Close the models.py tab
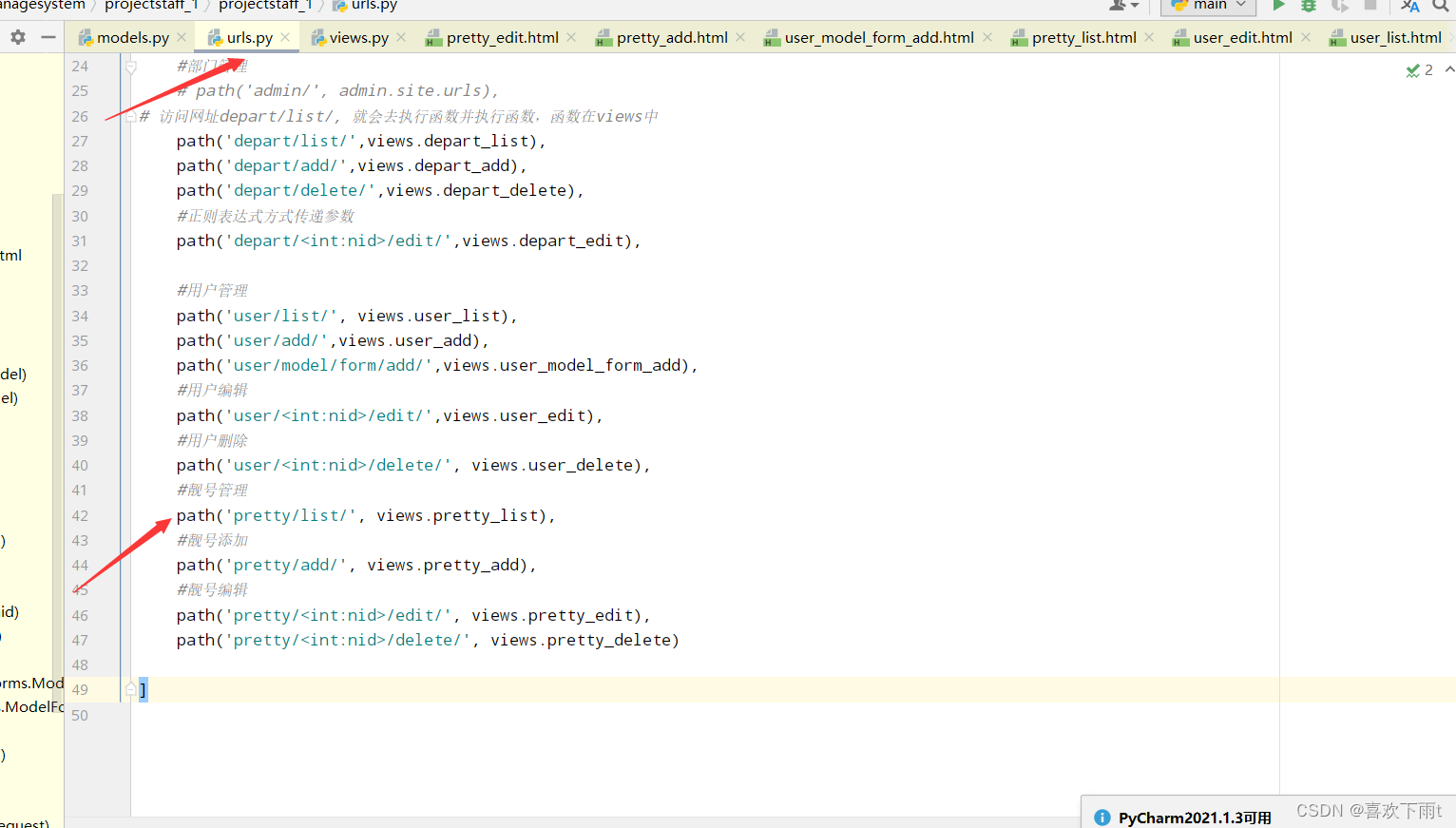 182,37
